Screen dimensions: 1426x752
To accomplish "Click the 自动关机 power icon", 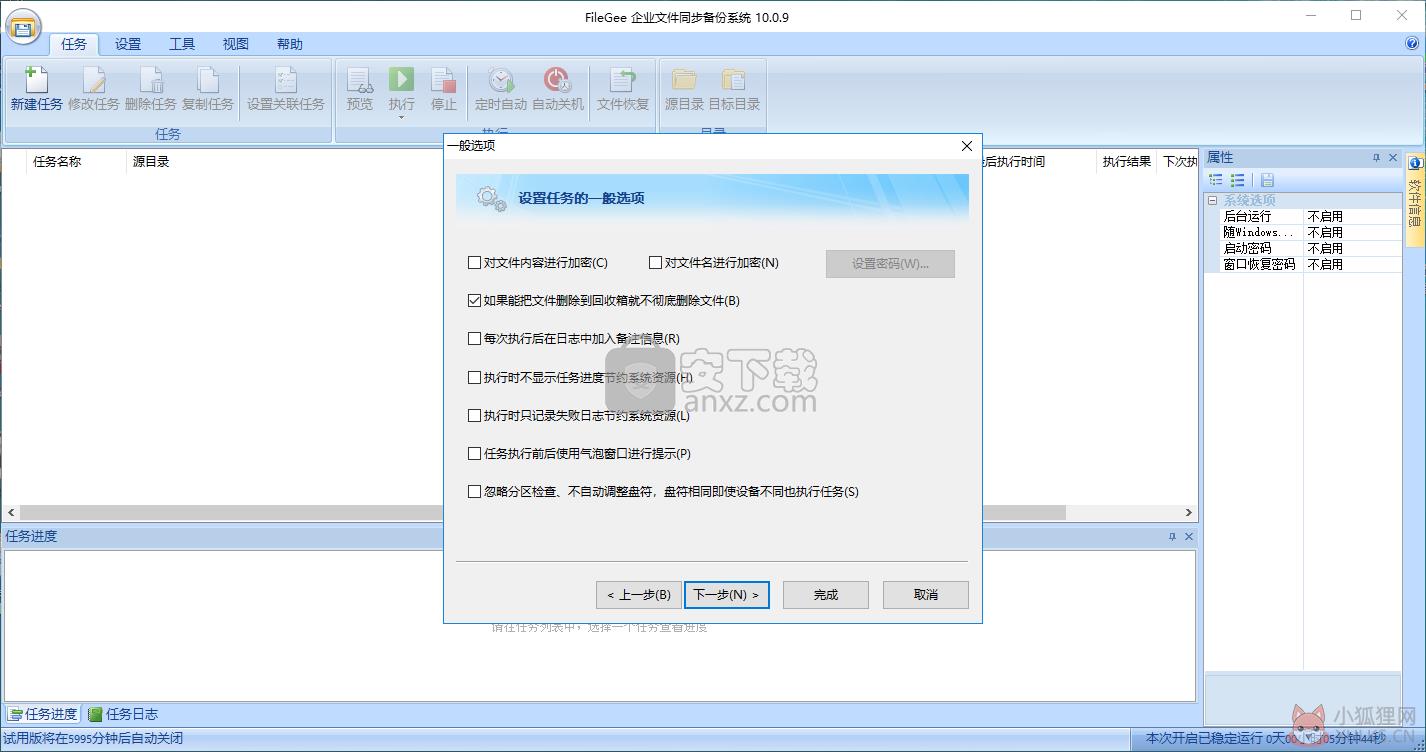I will [x=557, y=80].
